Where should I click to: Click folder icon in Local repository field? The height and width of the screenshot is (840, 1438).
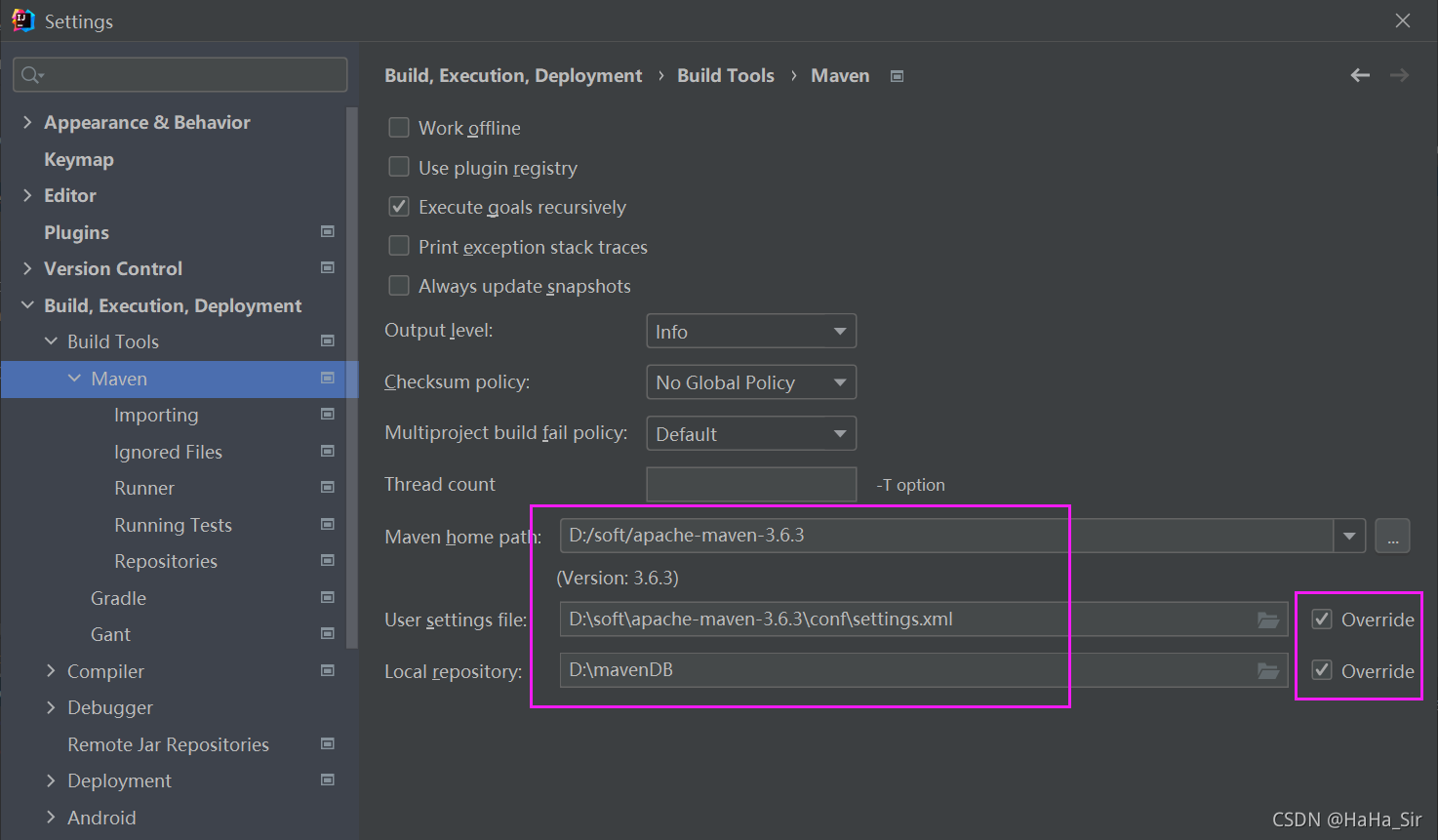click(x=1267, y=670)
